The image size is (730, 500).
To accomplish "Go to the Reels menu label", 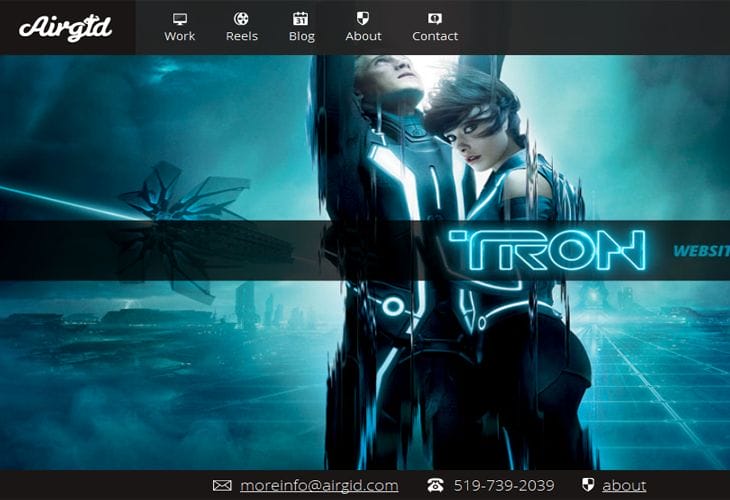I will 241,36.
